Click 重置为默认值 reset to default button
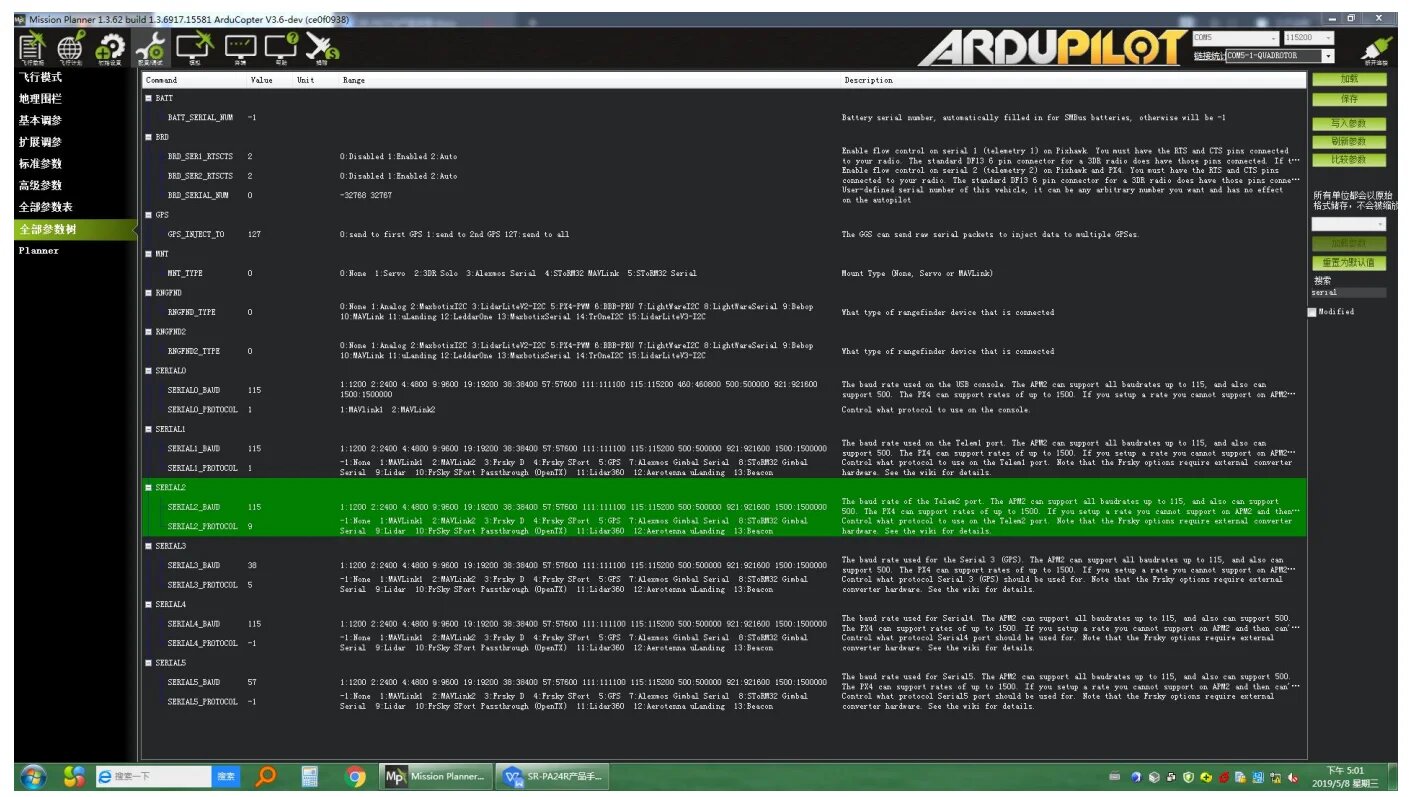 [x=1349, y=263]
